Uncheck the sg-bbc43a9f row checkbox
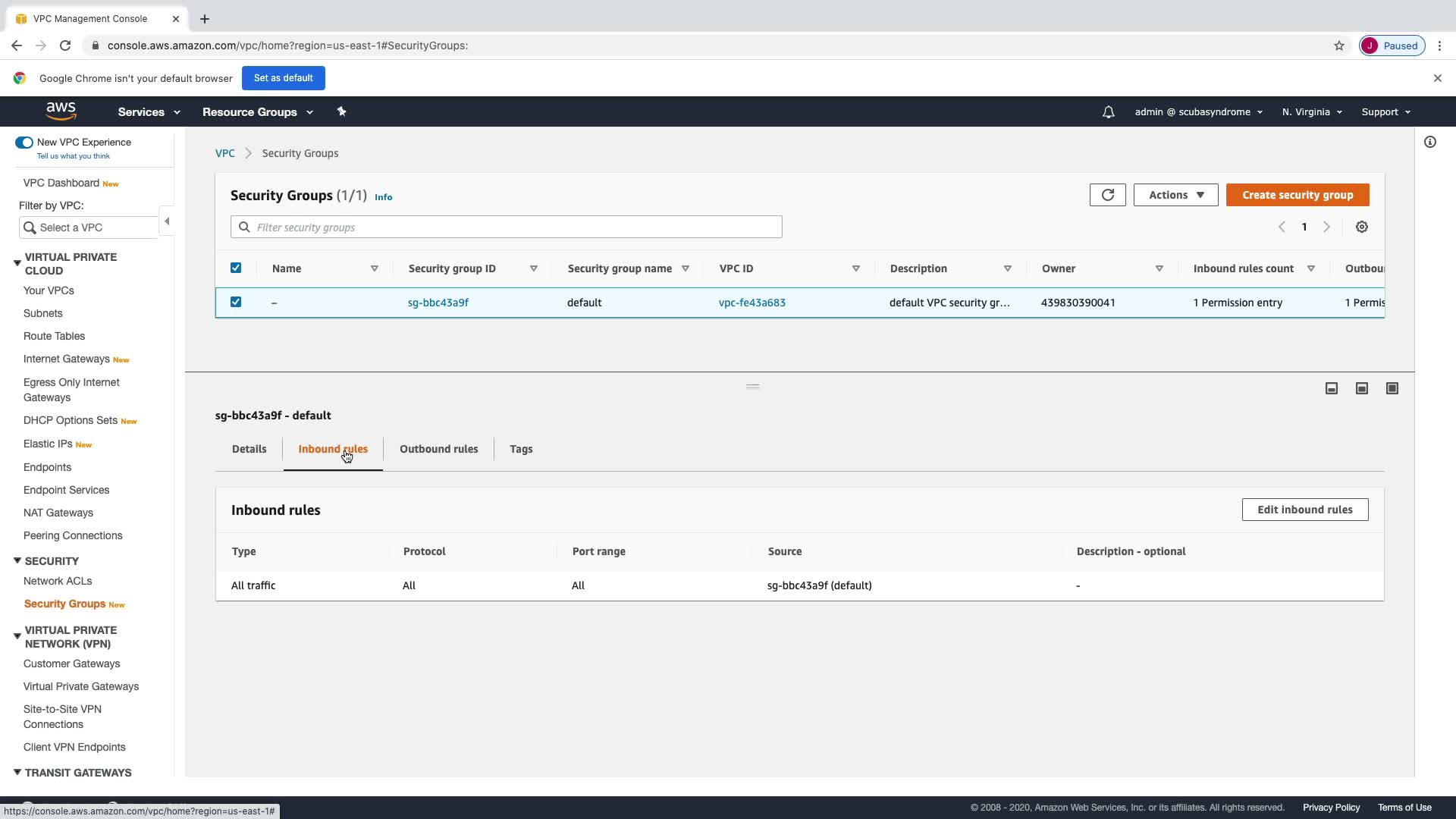Image resolution: width=1456 pixels, height=819 pixels. tap(236, 302)
